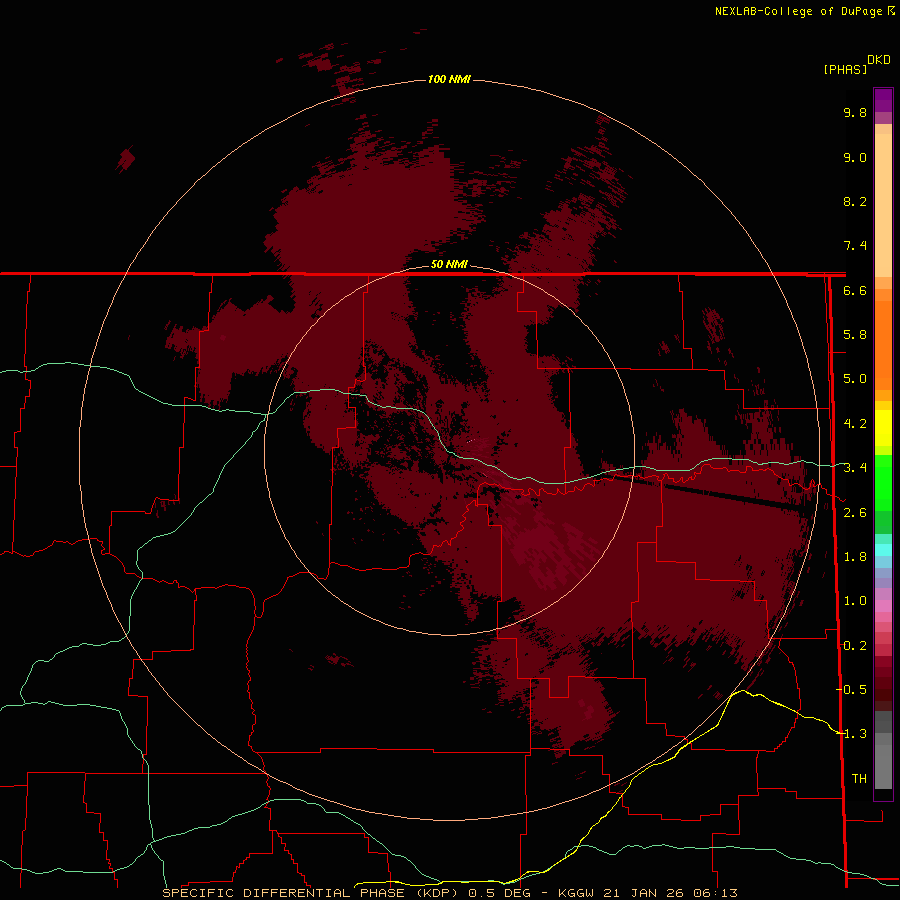Click the 9.0 value on the color scale
The height and width of the screenshot is (900, 900).
click(855, 157)
